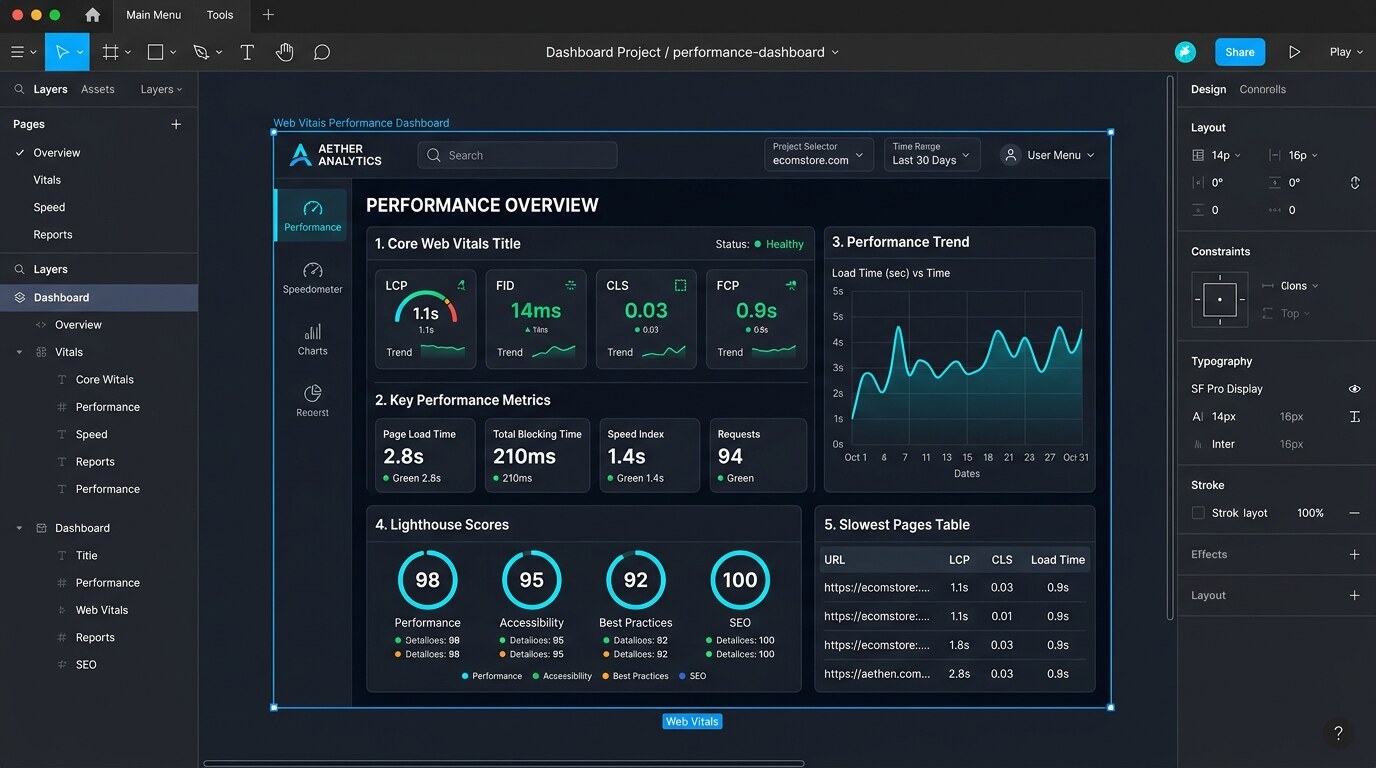Expand the file name dropdown chevron
Screen dimensions: 1376x768
click(x=835, y=52)
